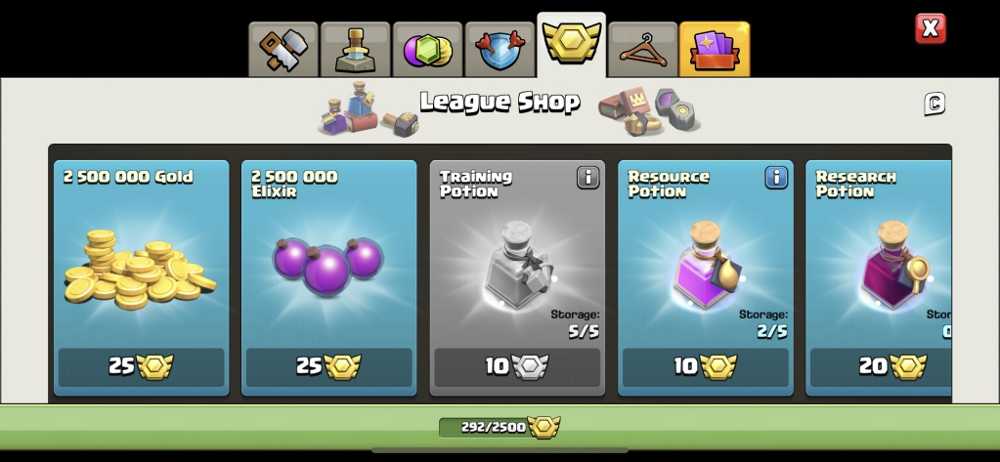Open the purple cards special offers tab
Image resolution: width=1000 pixels, height=462 pixels.
click(715, 50)
